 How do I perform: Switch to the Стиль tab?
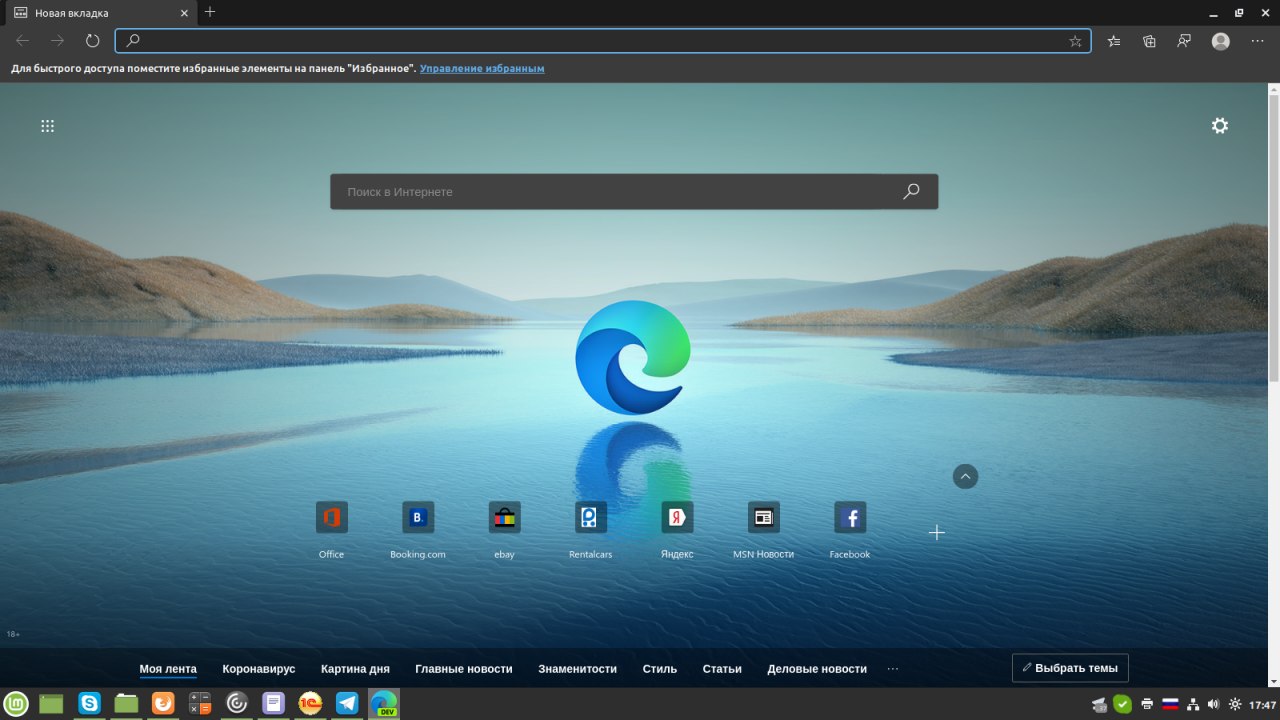[660, 669]
